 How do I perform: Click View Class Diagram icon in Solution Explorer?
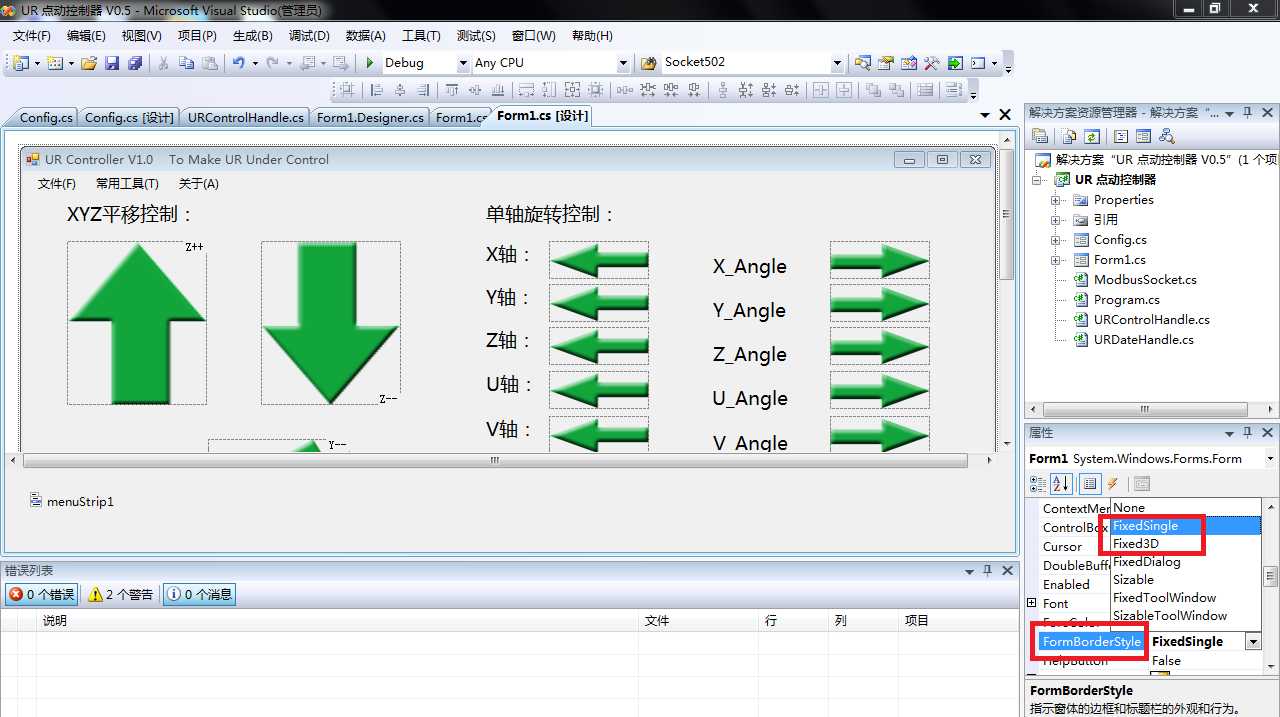1166,136
